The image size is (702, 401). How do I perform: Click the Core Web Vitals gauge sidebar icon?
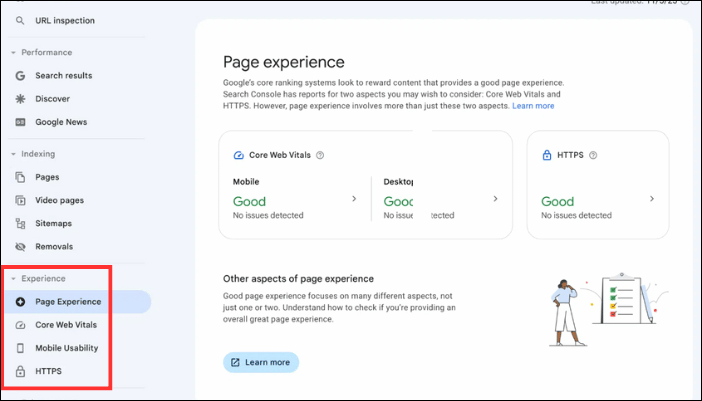pyautogui.click(x=20, y=325)
